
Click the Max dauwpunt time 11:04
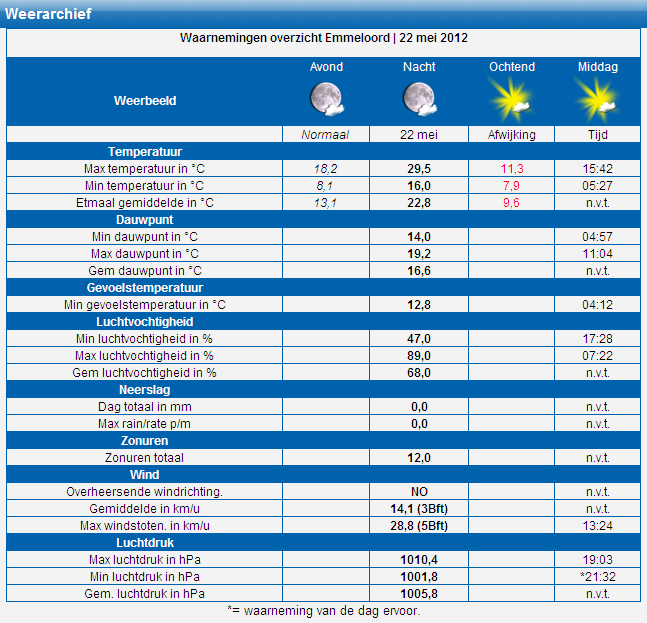point(597,254)
